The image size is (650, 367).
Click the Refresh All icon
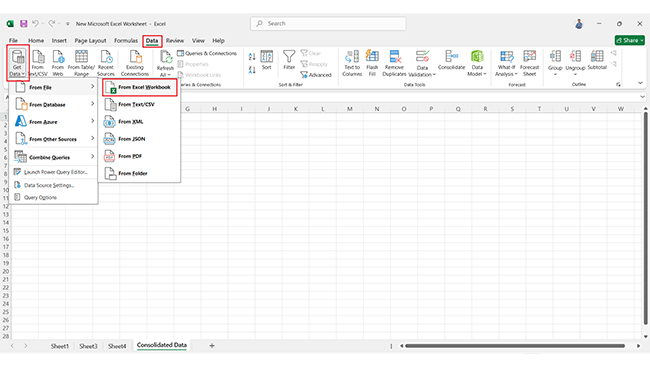165,63
